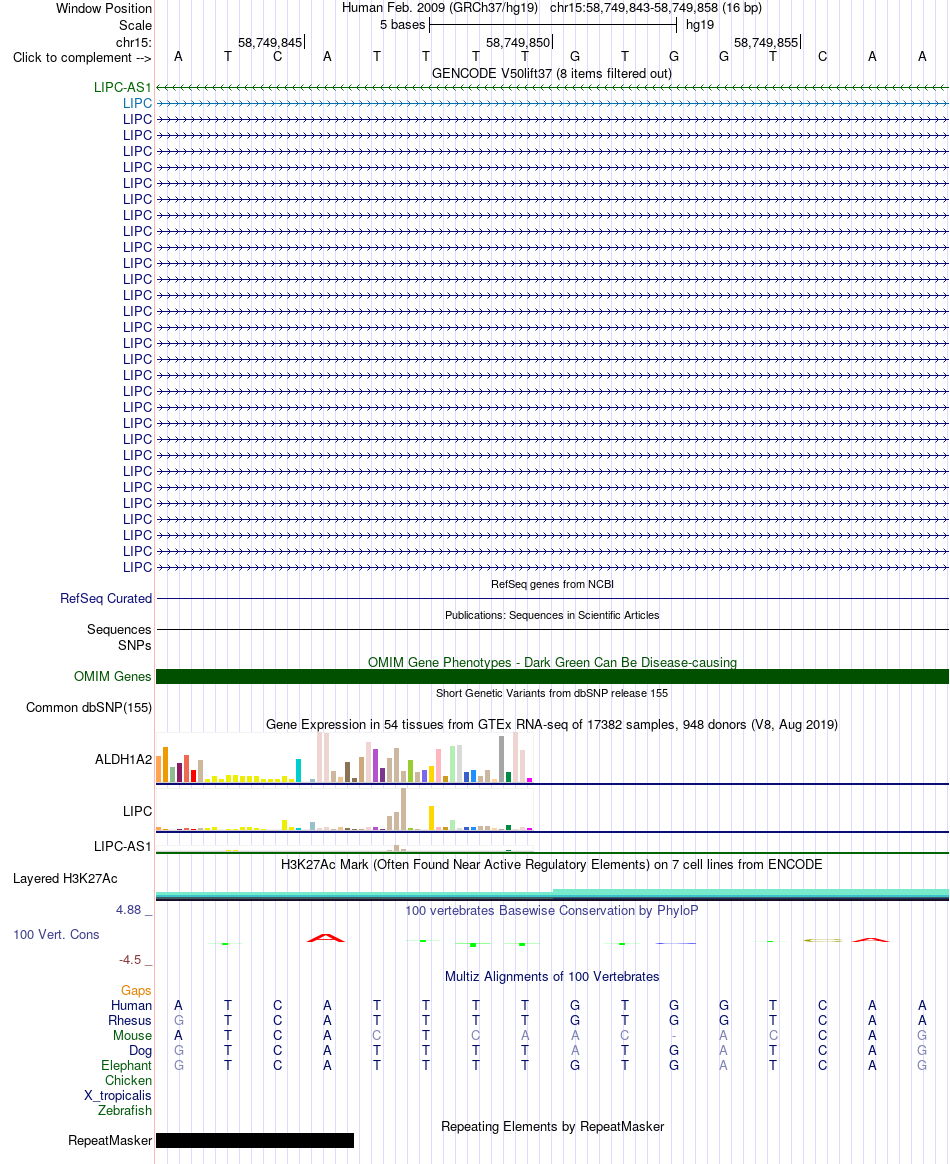950x1164 pixels.
Task: Select the Elephant alignment row label
Action: pyautogui.click(x=126, y=1066)
